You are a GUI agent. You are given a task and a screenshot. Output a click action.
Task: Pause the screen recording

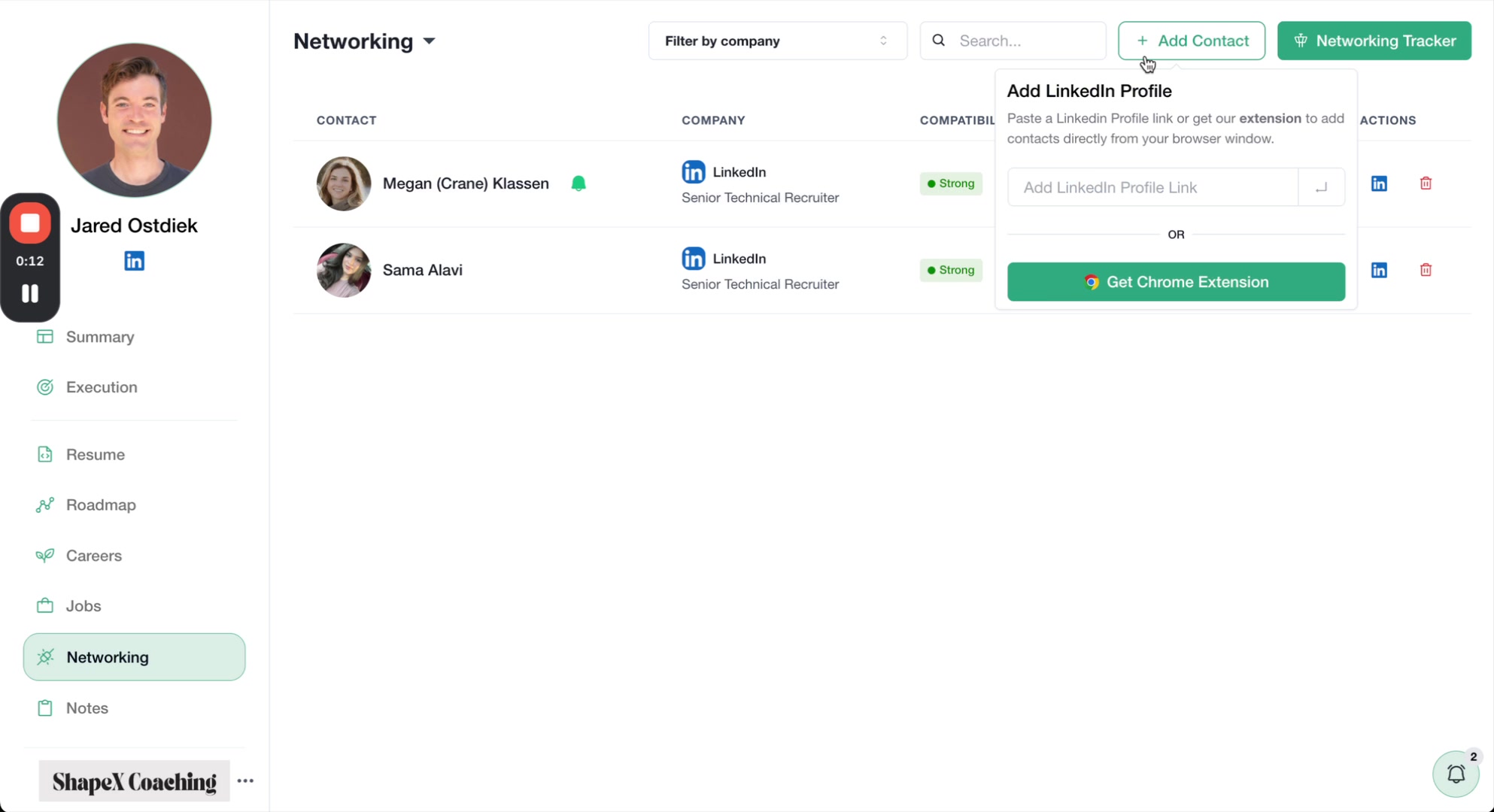pyautogui.click(x=30, y=293)
